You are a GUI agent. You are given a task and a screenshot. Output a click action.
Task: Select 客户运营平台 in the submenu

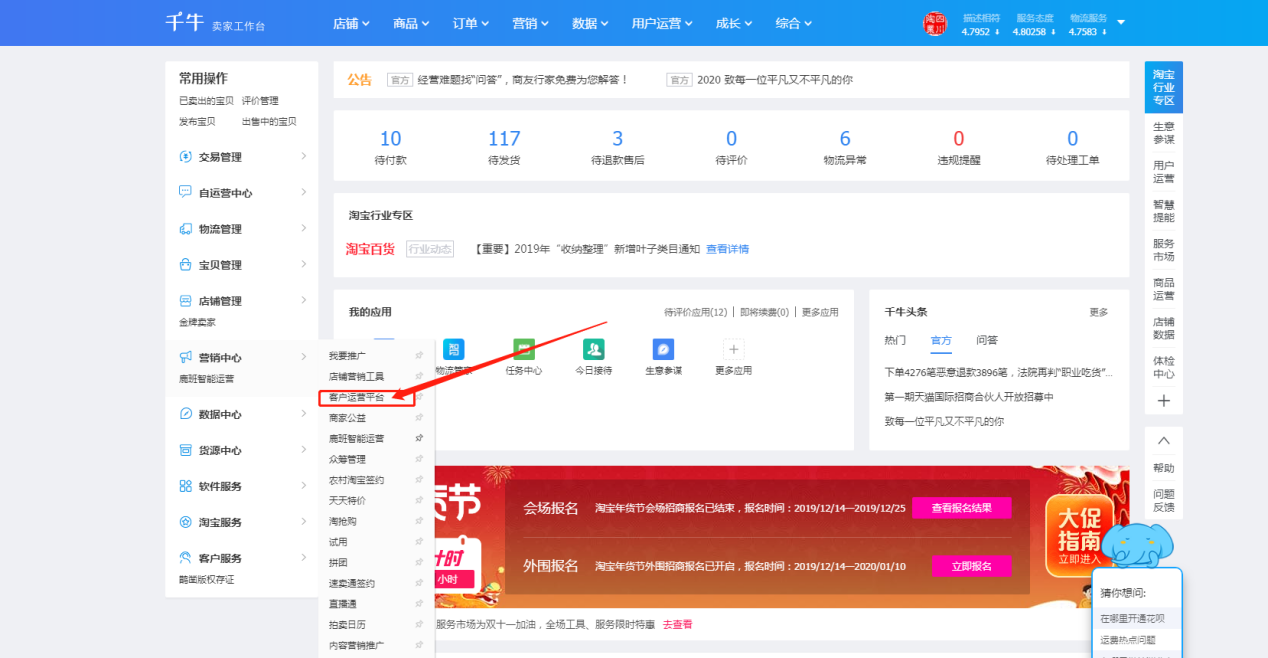click(x=357, y=397)
